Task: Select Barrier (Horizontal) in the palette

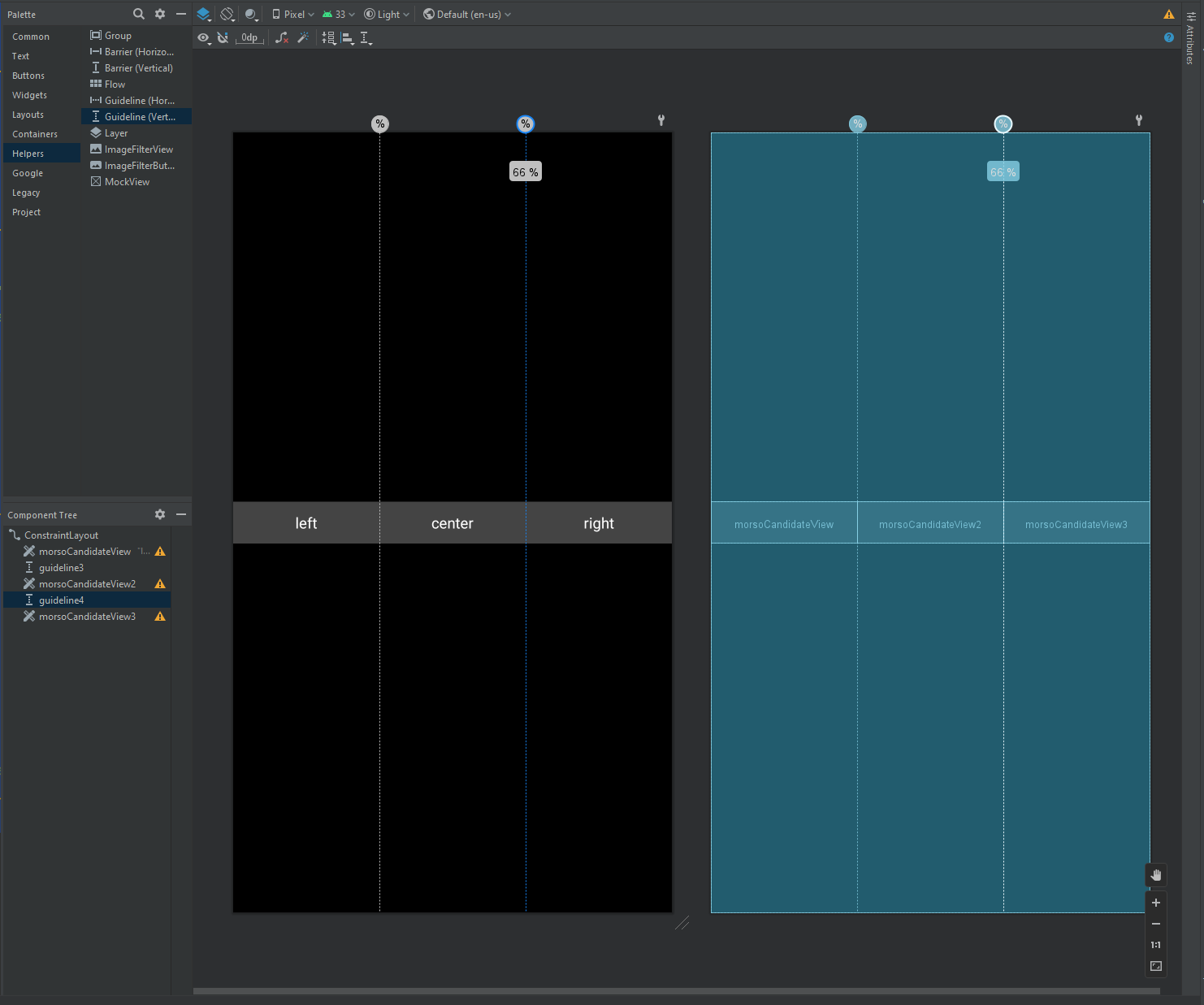Action: pos(136,52)
